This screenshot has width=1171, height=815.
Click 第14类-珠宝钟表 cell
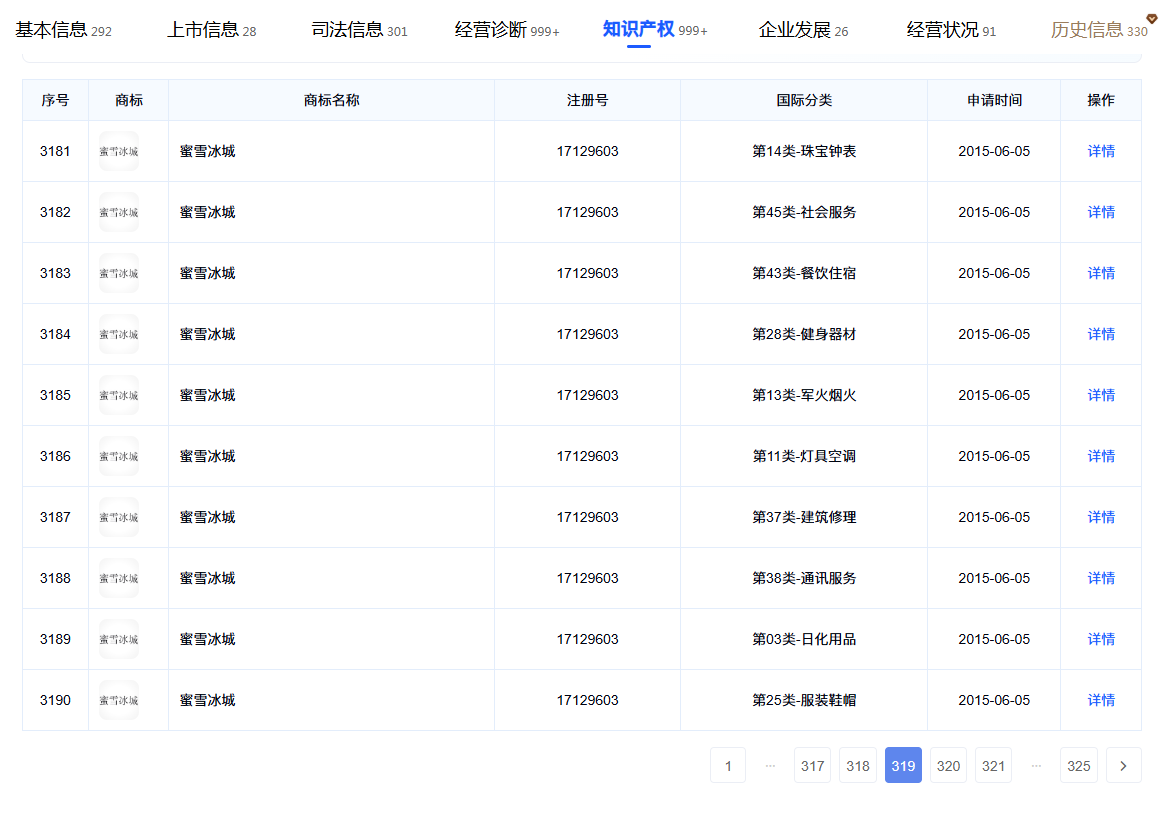click(804, 151)
